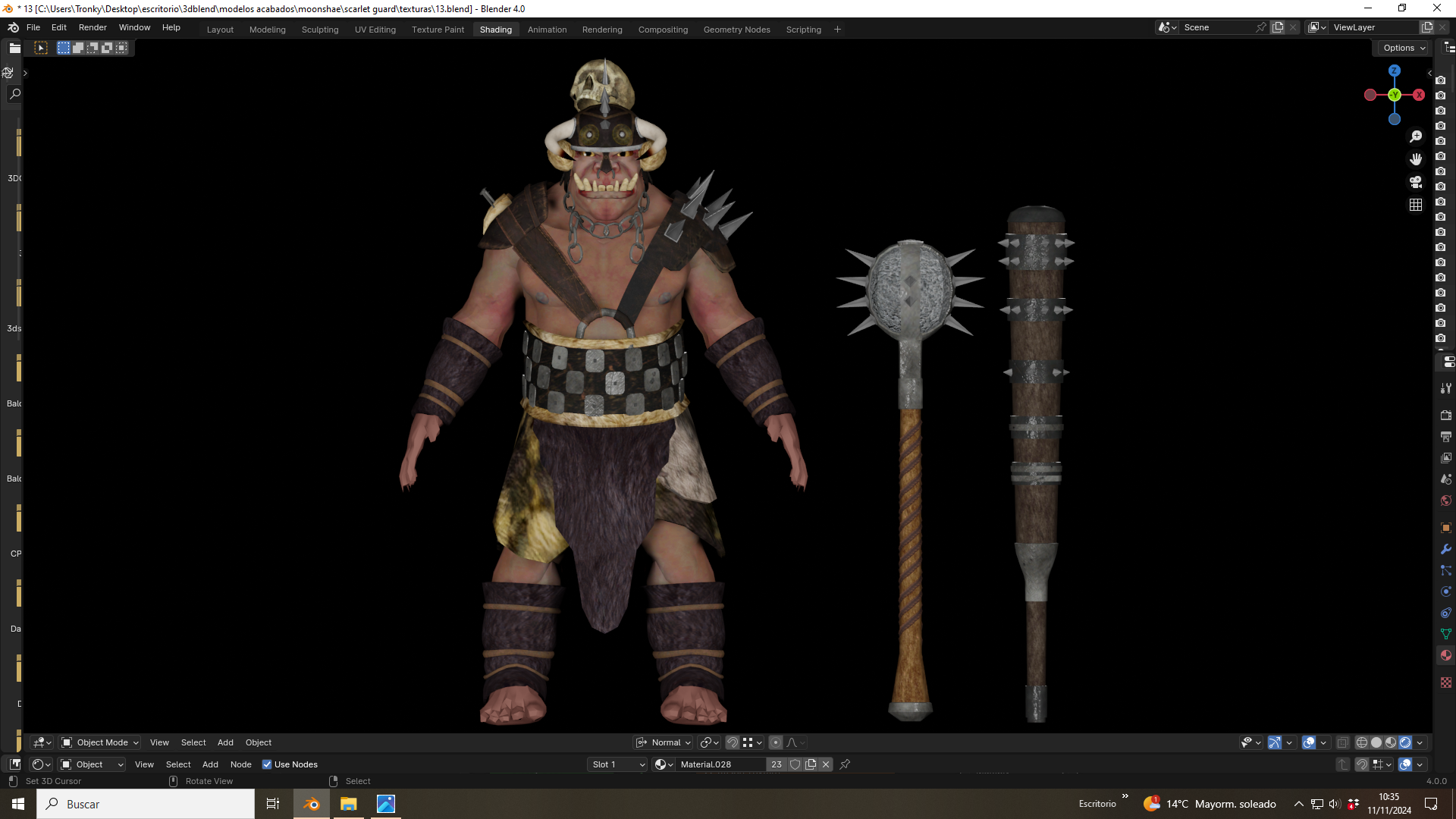Open the Modifiers wrench properties tab

1445,549
